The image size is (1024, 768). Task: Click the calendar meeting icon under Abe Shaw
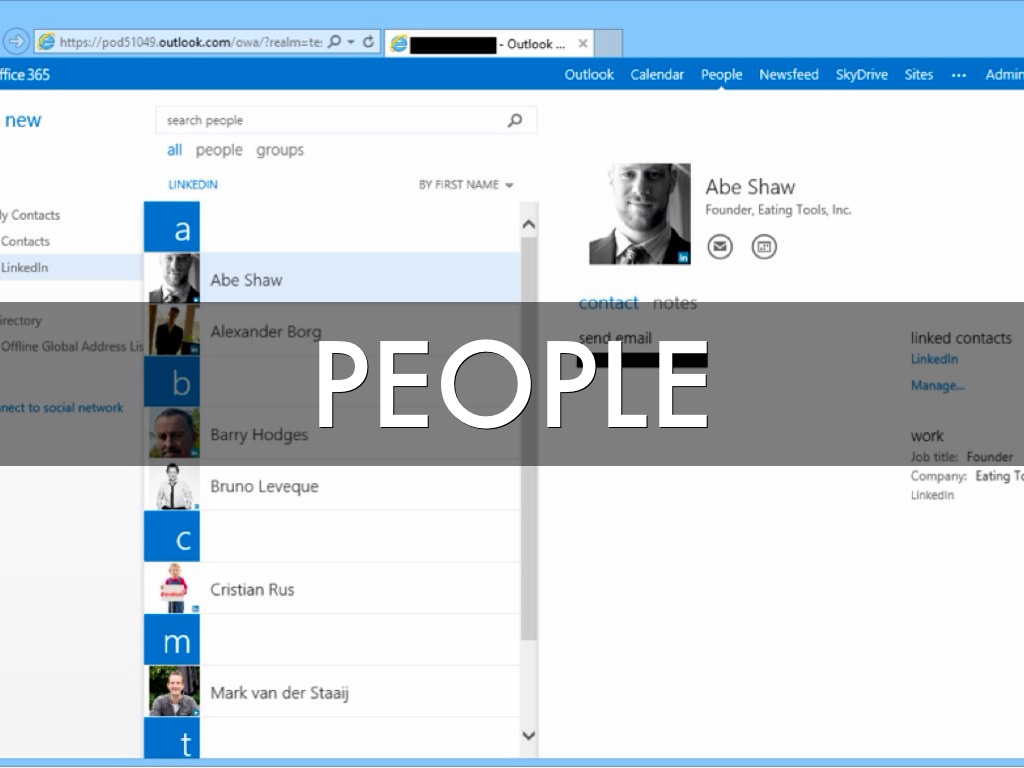click(x=764, y=246)
